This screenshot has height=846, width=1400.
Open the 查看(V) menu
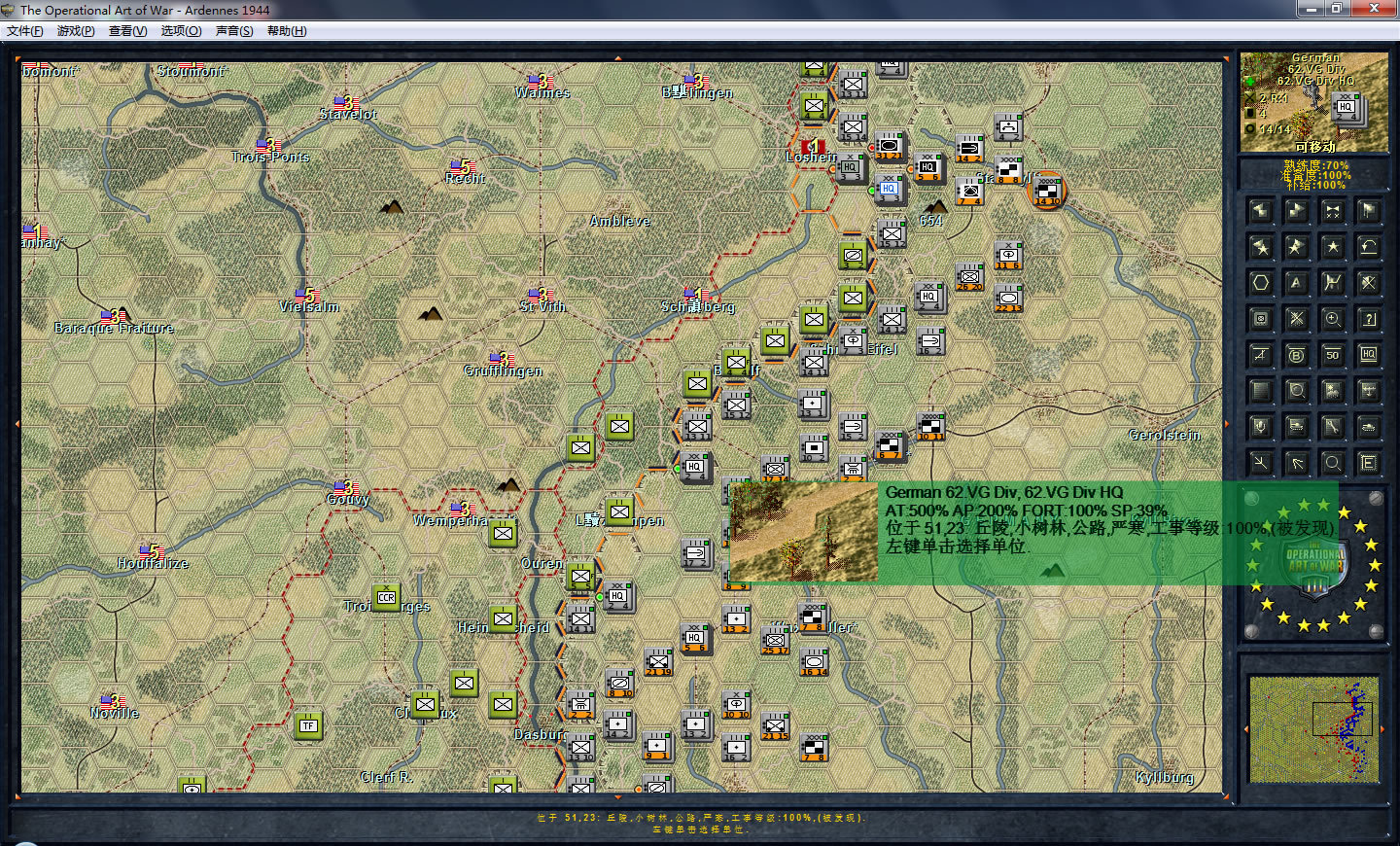point(128,31)
